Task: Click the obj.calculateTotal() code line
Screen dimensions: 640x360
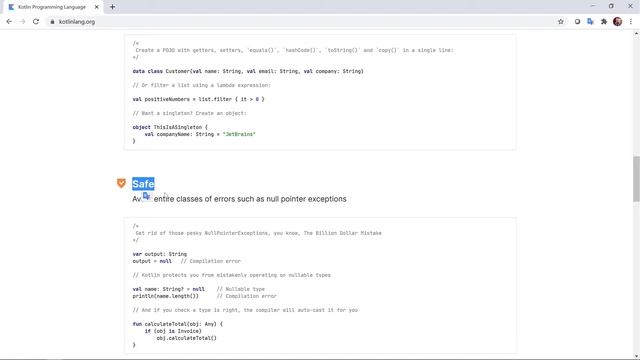Action: click(187, 338)
